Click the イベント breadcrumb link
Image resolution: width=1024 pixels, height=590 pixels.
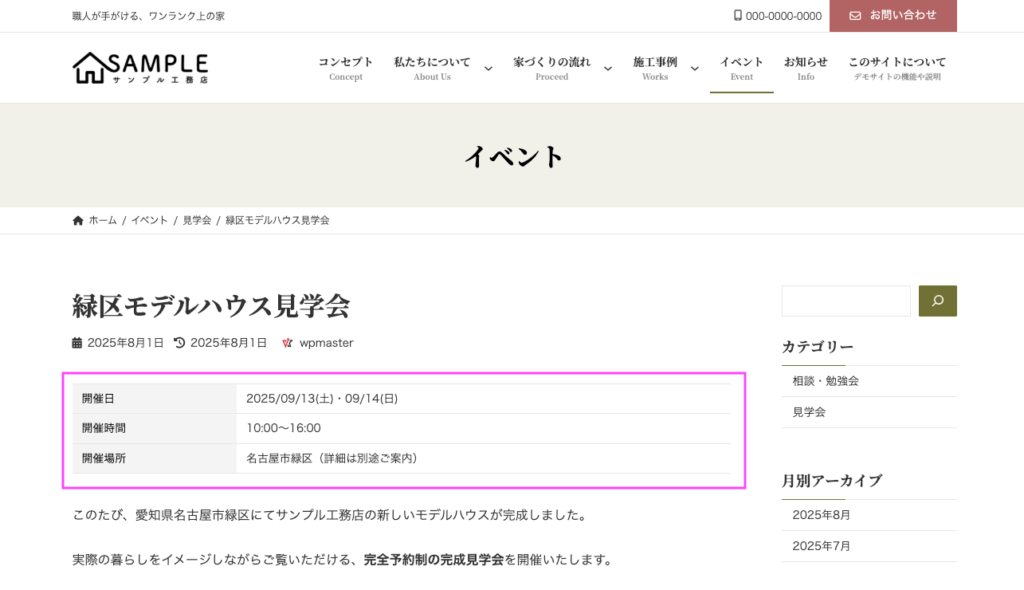click(x=149, y=220)
